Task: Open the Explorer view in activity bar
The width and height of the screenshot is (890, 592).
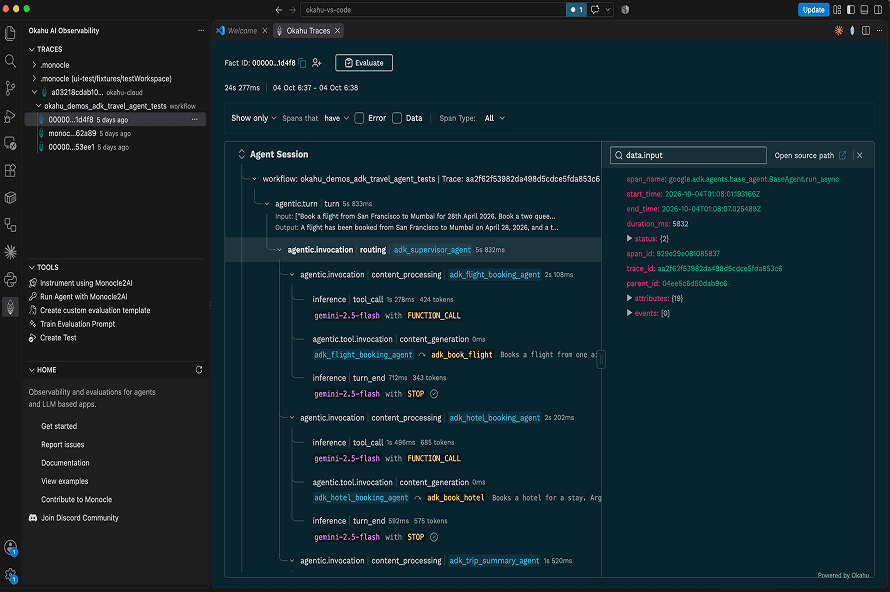Action: click(x=10, y=33)
